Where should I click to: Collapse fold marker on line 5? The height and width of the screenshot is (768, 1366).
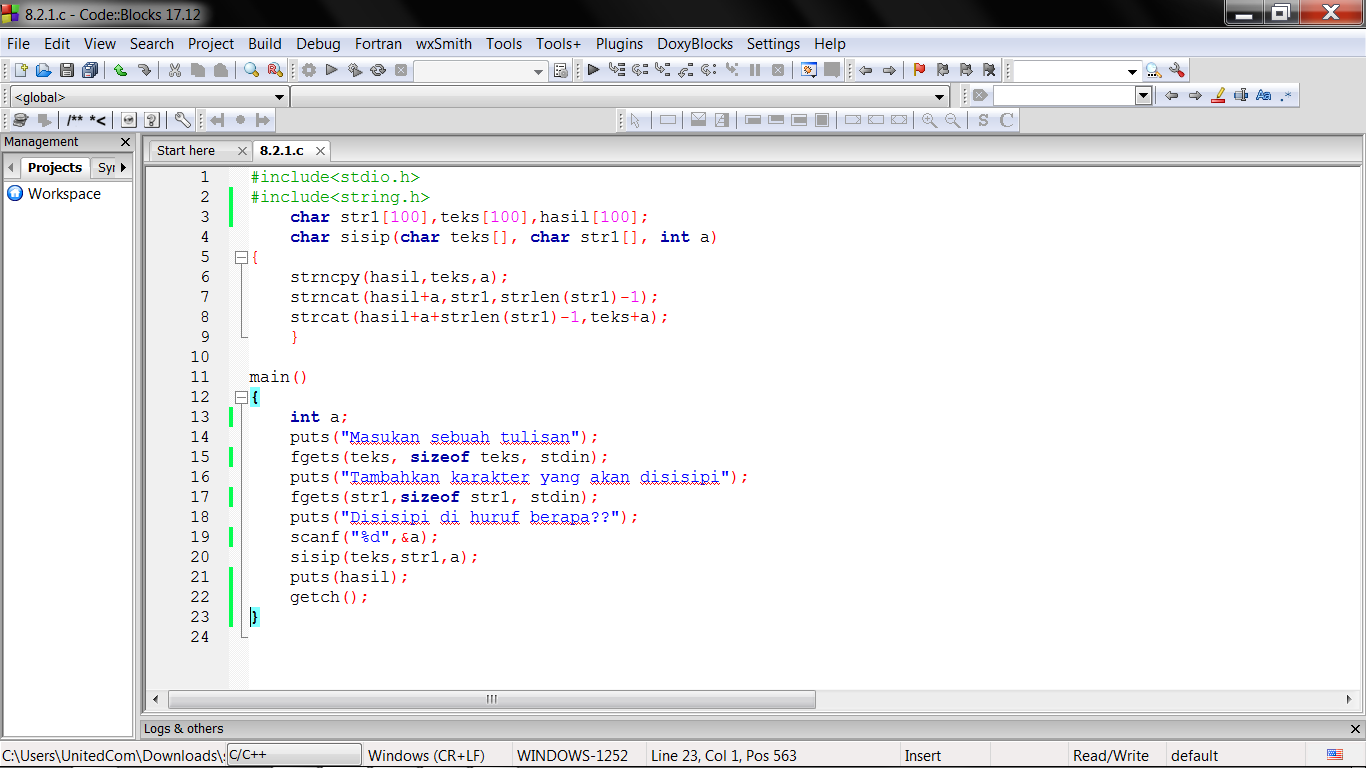pos(241,257)
